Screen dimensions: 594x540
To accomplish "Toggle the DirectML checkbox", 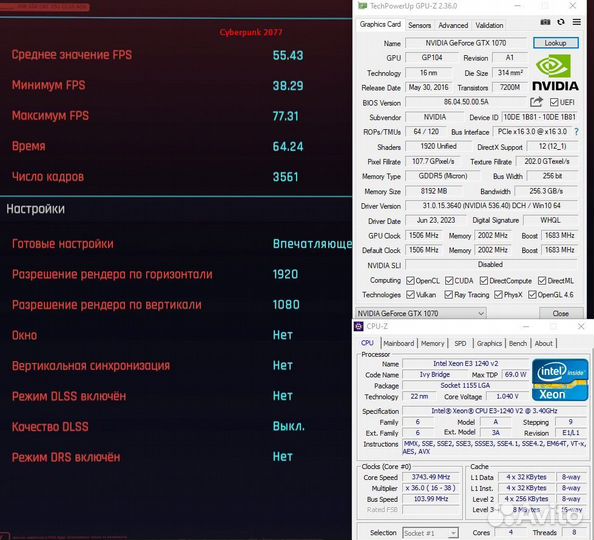I will pyautogui.click(x=542, y=281).
